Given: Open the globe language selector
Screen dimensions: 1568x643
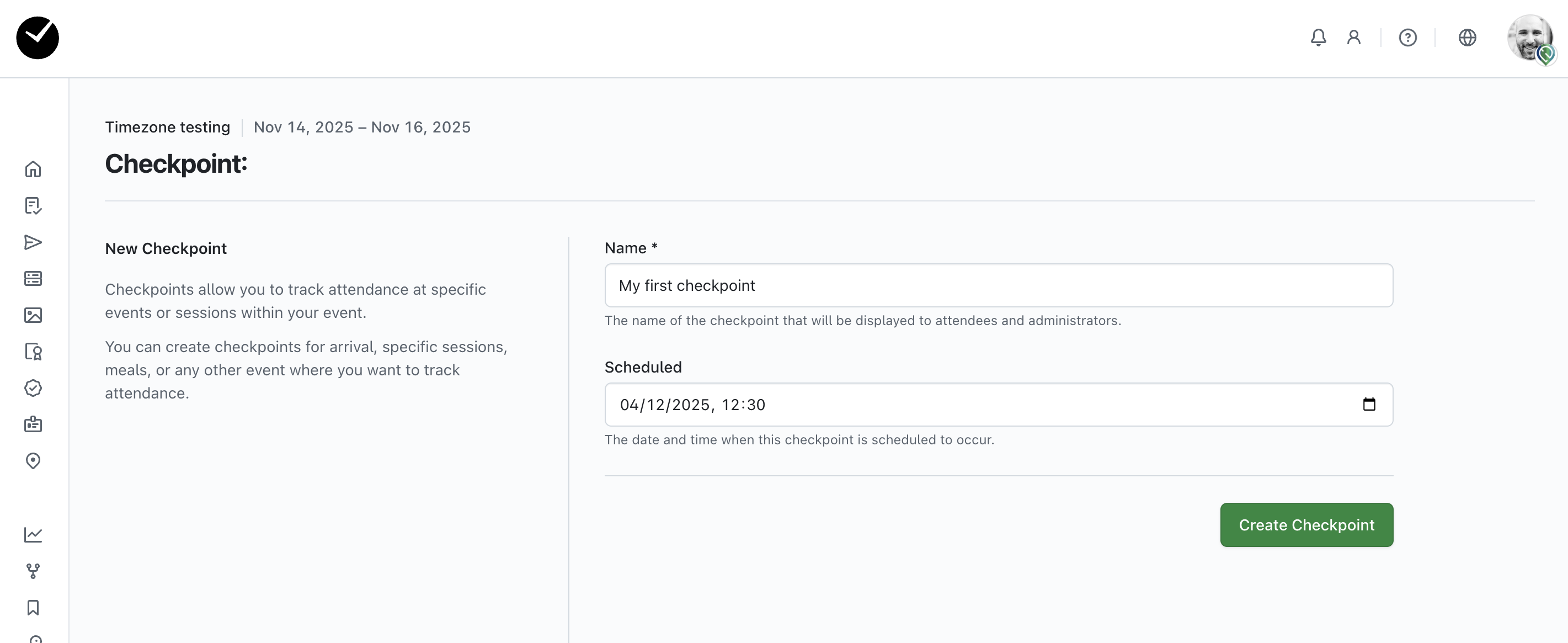Looking at the screenshot, I should click(1467, 38).
